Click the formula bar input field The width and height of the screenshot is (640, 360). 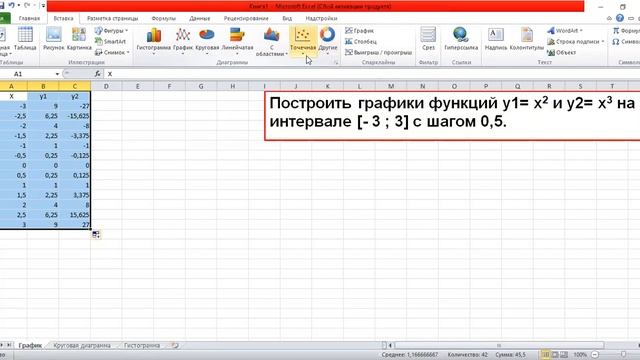tap(371, 74)
